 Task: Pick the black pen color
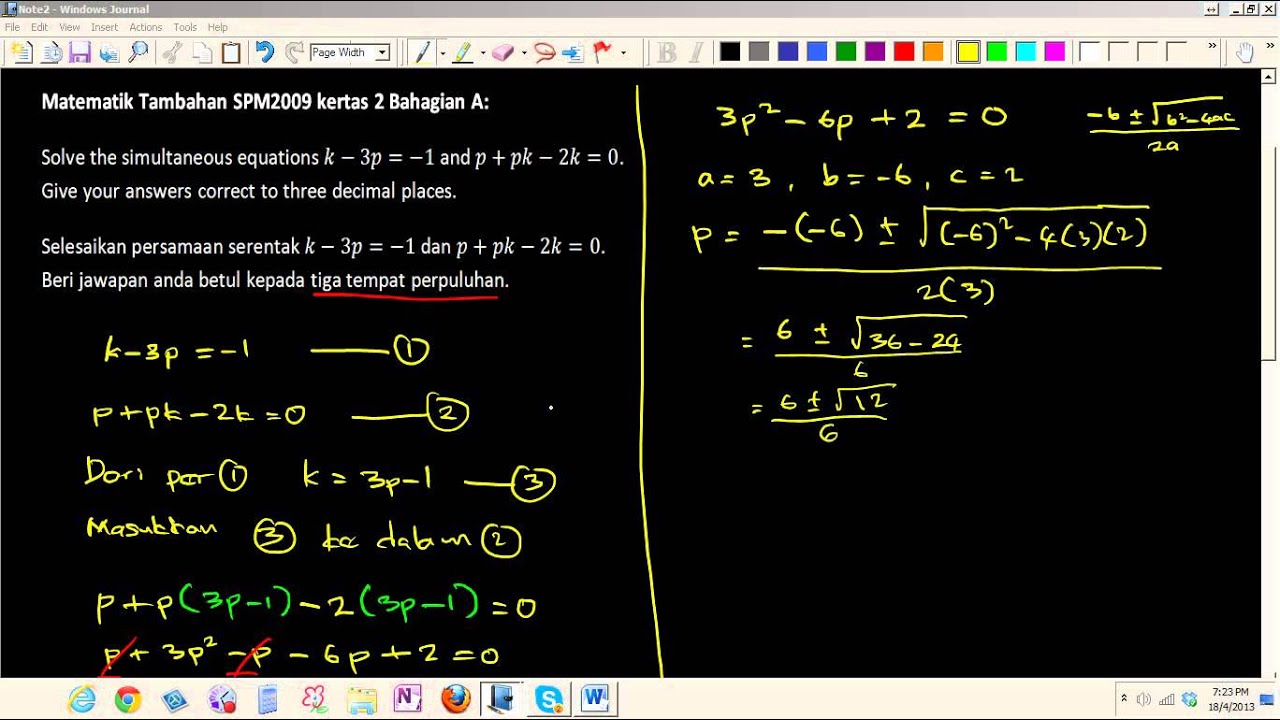click(x=730, y=52)
